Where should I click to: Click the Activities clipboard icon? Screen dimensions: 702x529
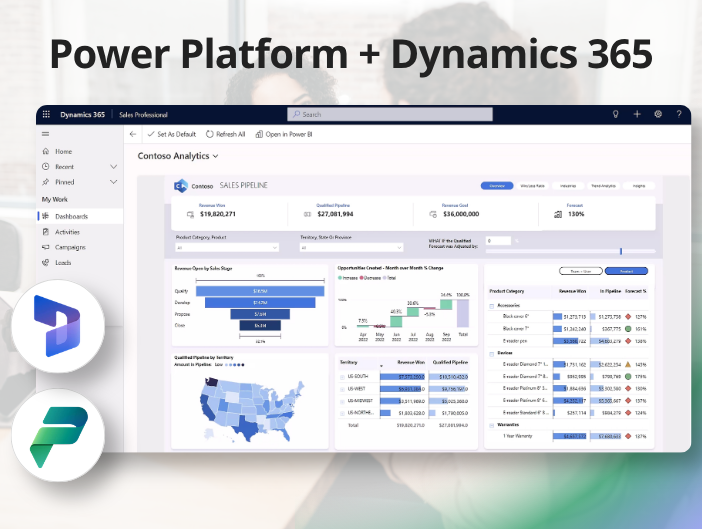pyautogui.click(x=46, y=232)
